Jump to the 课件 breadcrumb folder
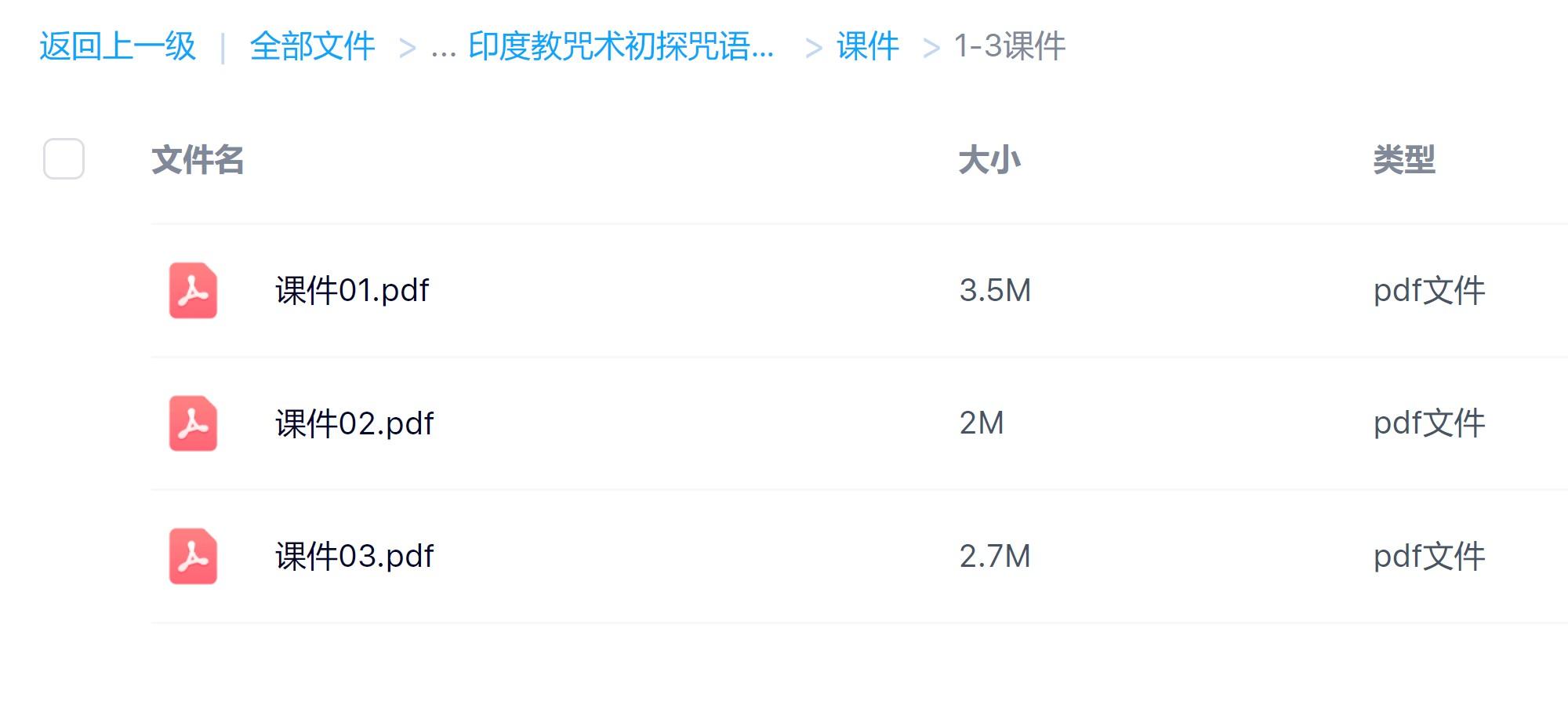The image size is (1568, 708). coord(867,46)
